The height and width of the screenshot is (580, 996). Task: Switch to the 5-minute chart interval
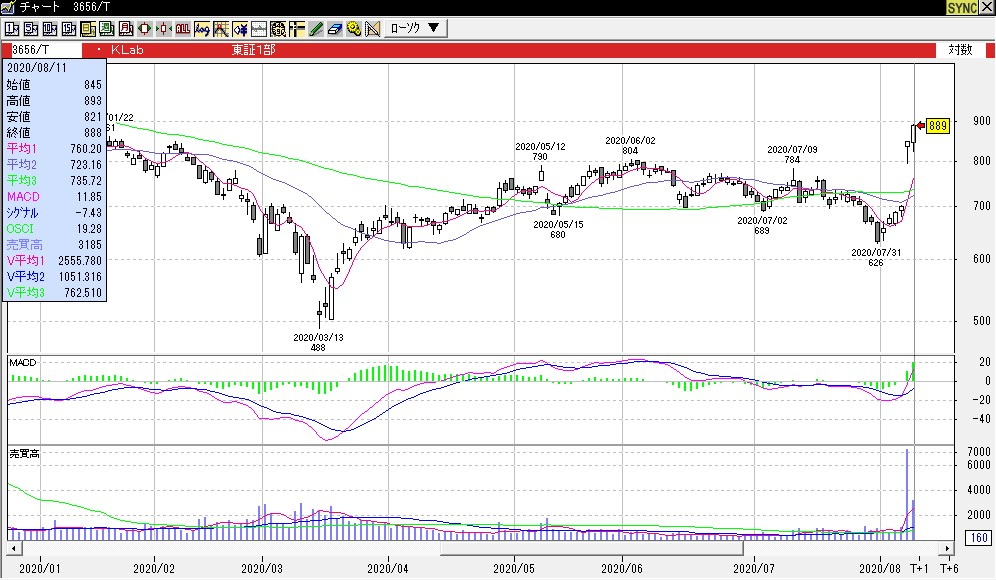pos(30,28)
